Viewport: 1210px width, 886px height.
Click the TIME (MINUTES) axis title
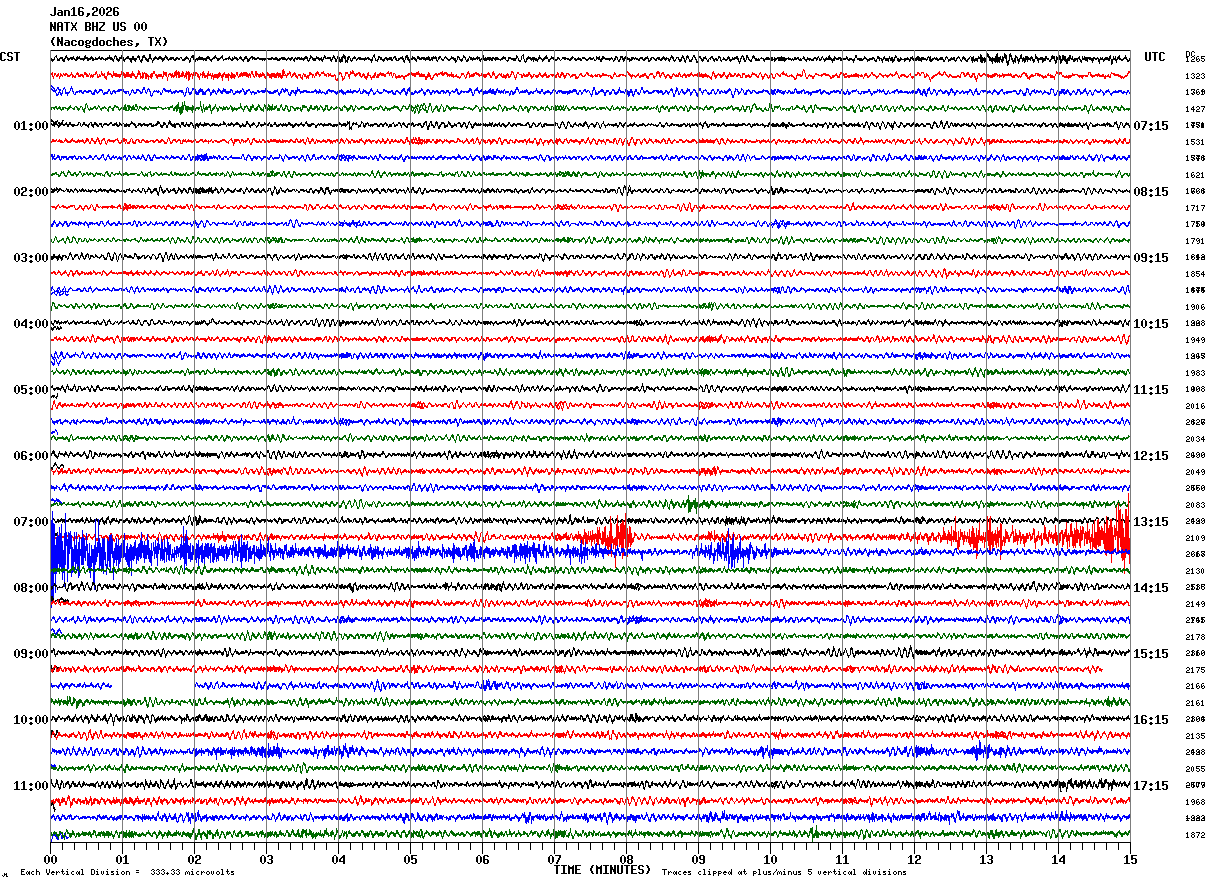[x=603, y=870]
